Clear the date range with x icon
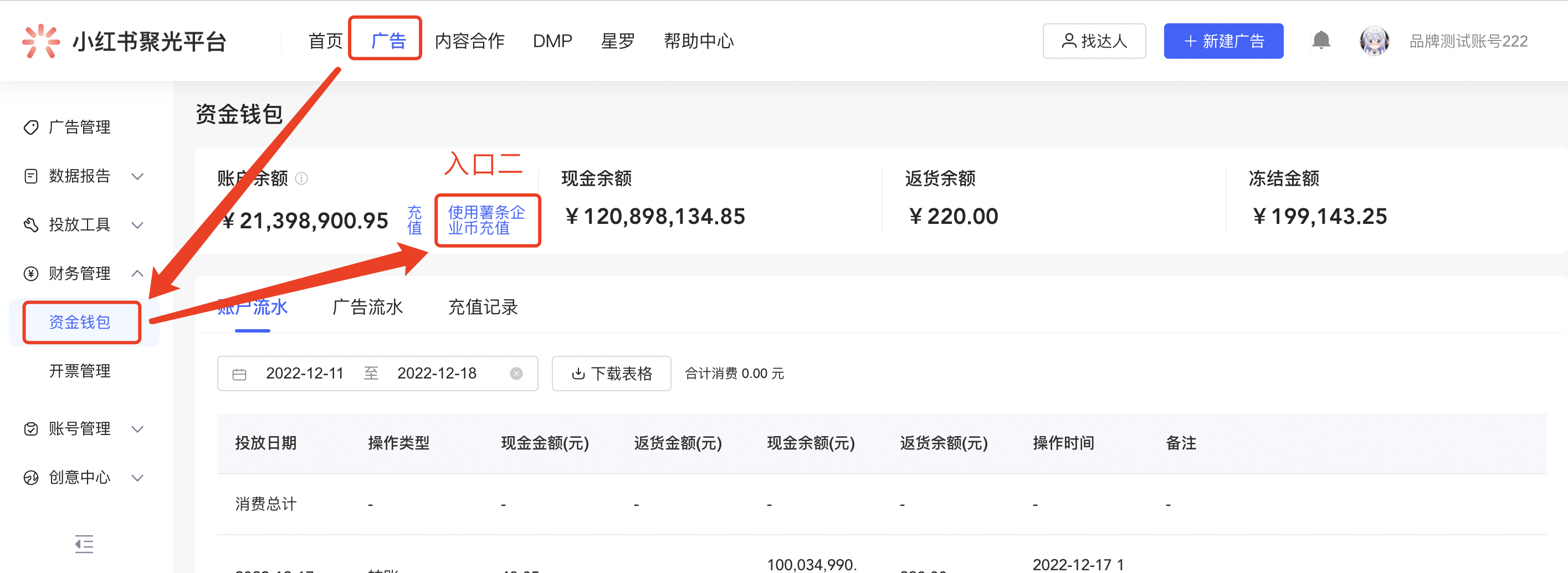 pyautogui.click(x=516, y=374)
